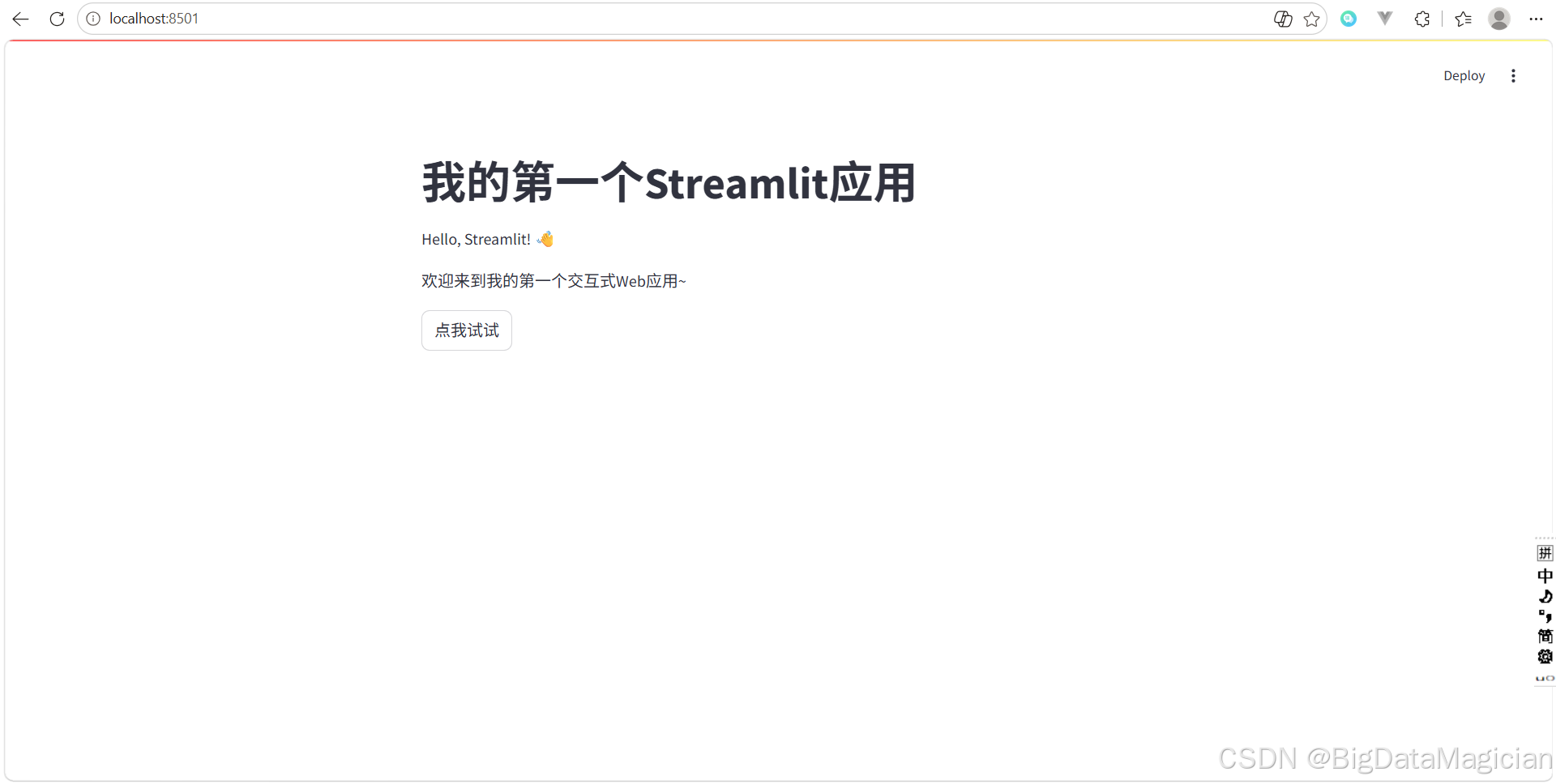Open the favorites list icon

[1463, 19]
